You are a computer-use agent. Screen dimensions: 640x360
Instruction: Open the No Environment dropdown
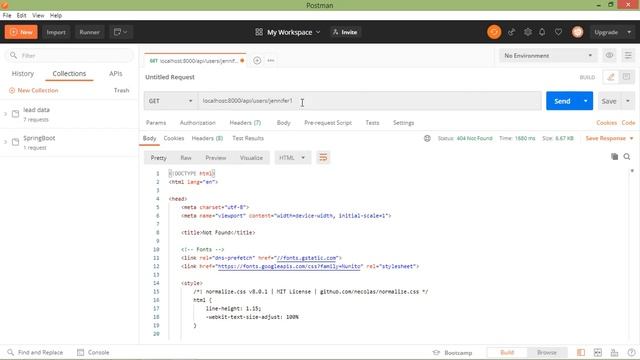tap(548, 56)
